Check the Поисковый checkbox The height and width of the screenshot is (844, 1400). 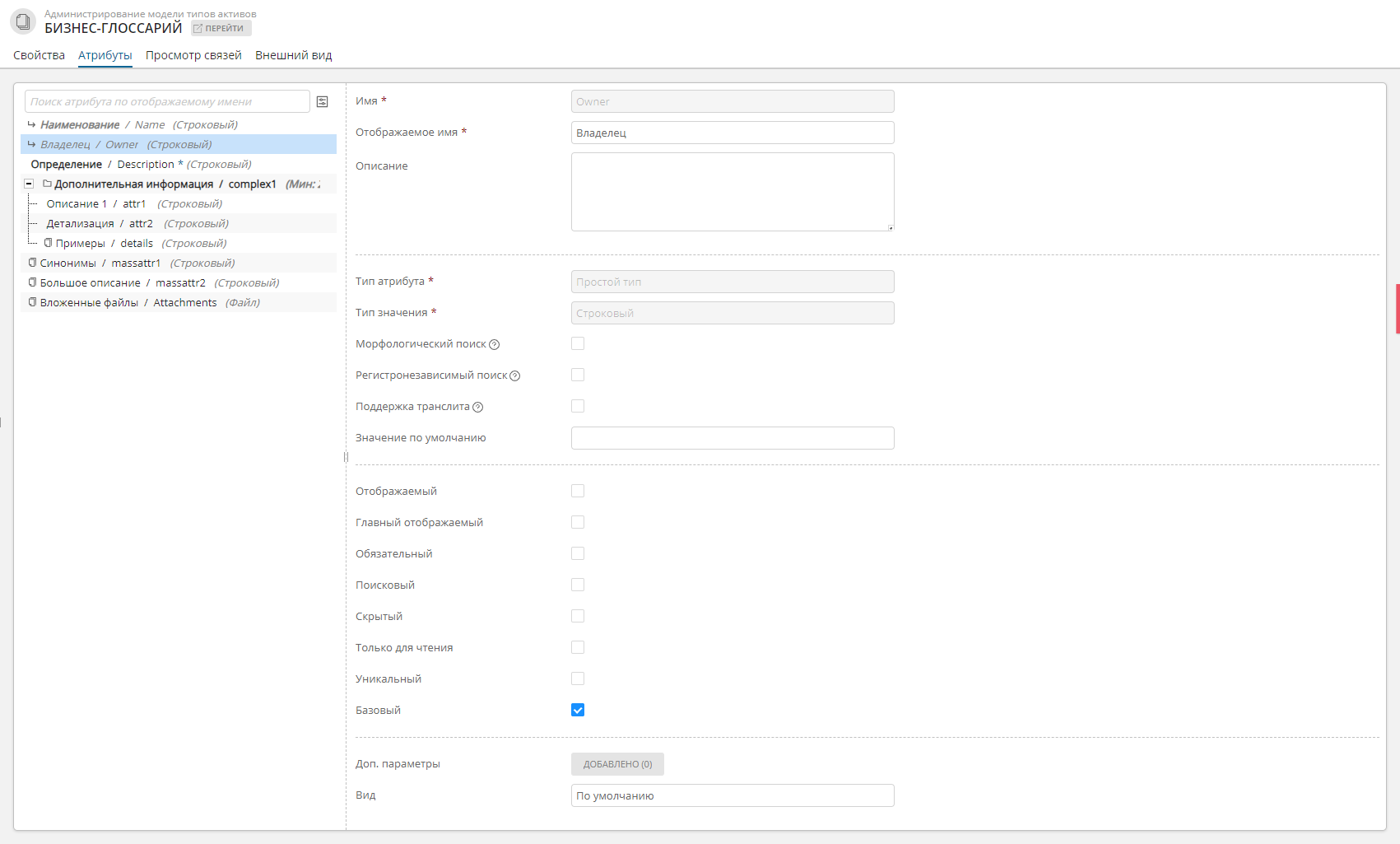[x=578, y=585]
